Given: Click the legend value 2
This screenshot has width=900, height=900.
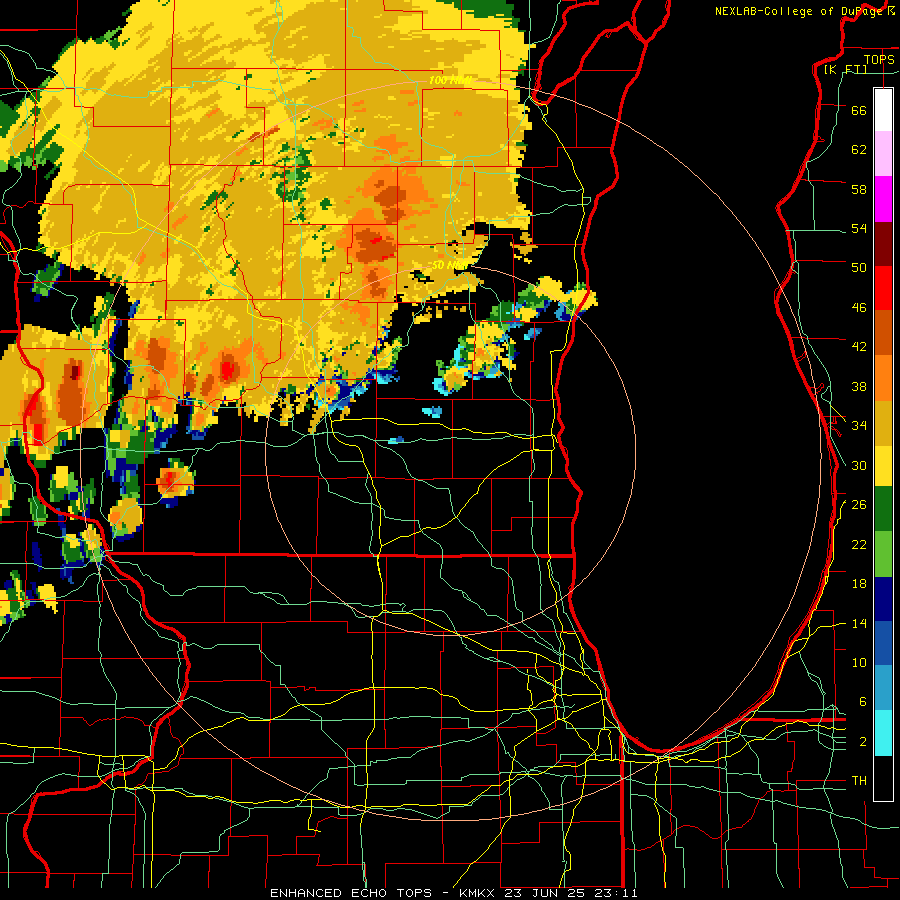Looking at the screenshot, I should [862, 742].
